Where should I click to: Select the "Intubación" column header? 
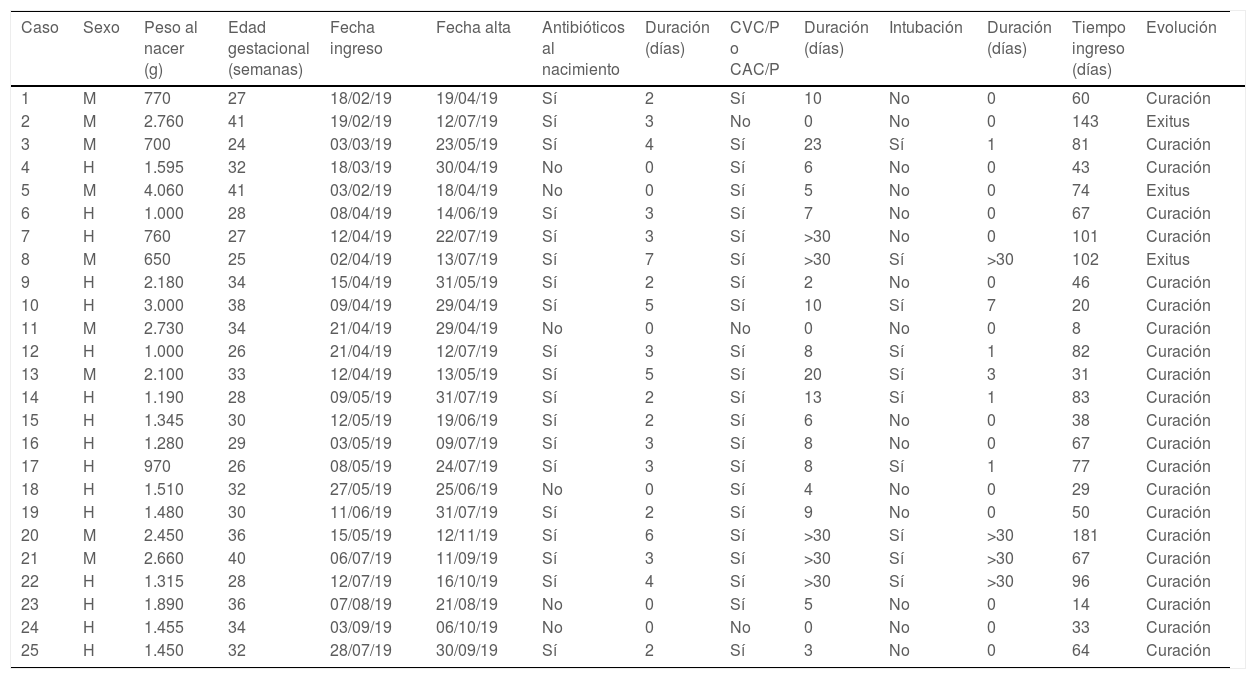click(x=925, y=28)
